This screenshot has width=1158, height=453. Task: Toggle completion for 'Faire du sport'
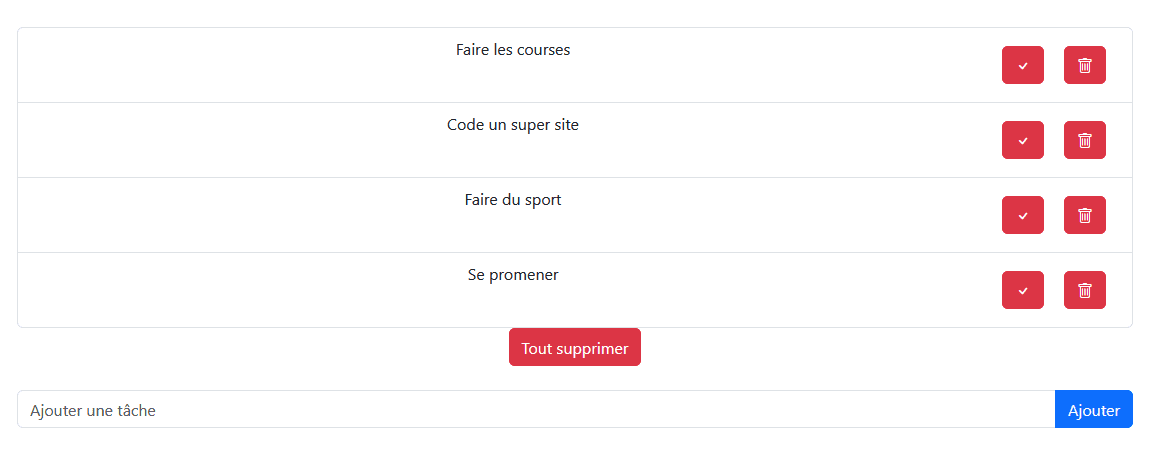click(x=1022, y=215)
